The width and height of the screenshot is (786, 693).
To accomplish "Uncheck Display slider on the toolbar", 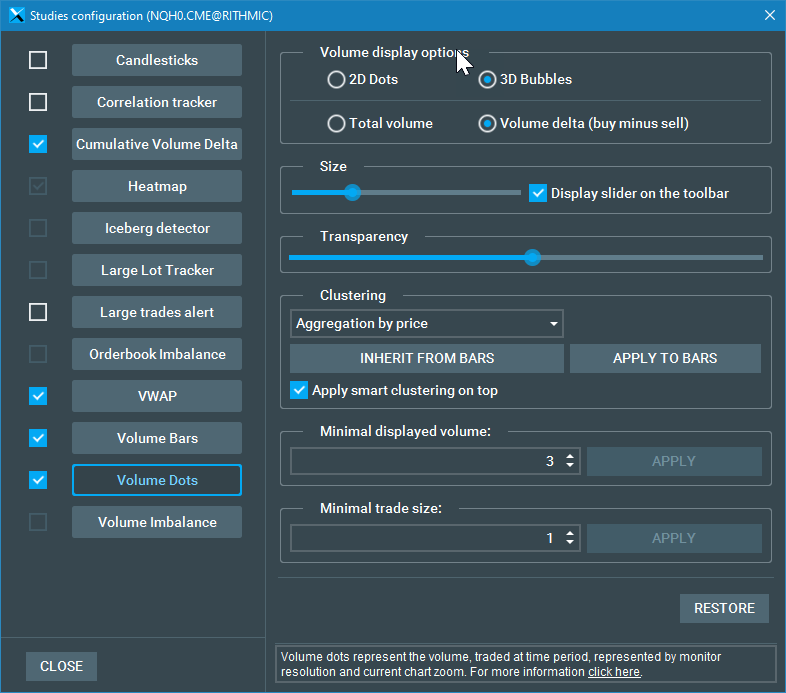I will (x=538, y=193).
